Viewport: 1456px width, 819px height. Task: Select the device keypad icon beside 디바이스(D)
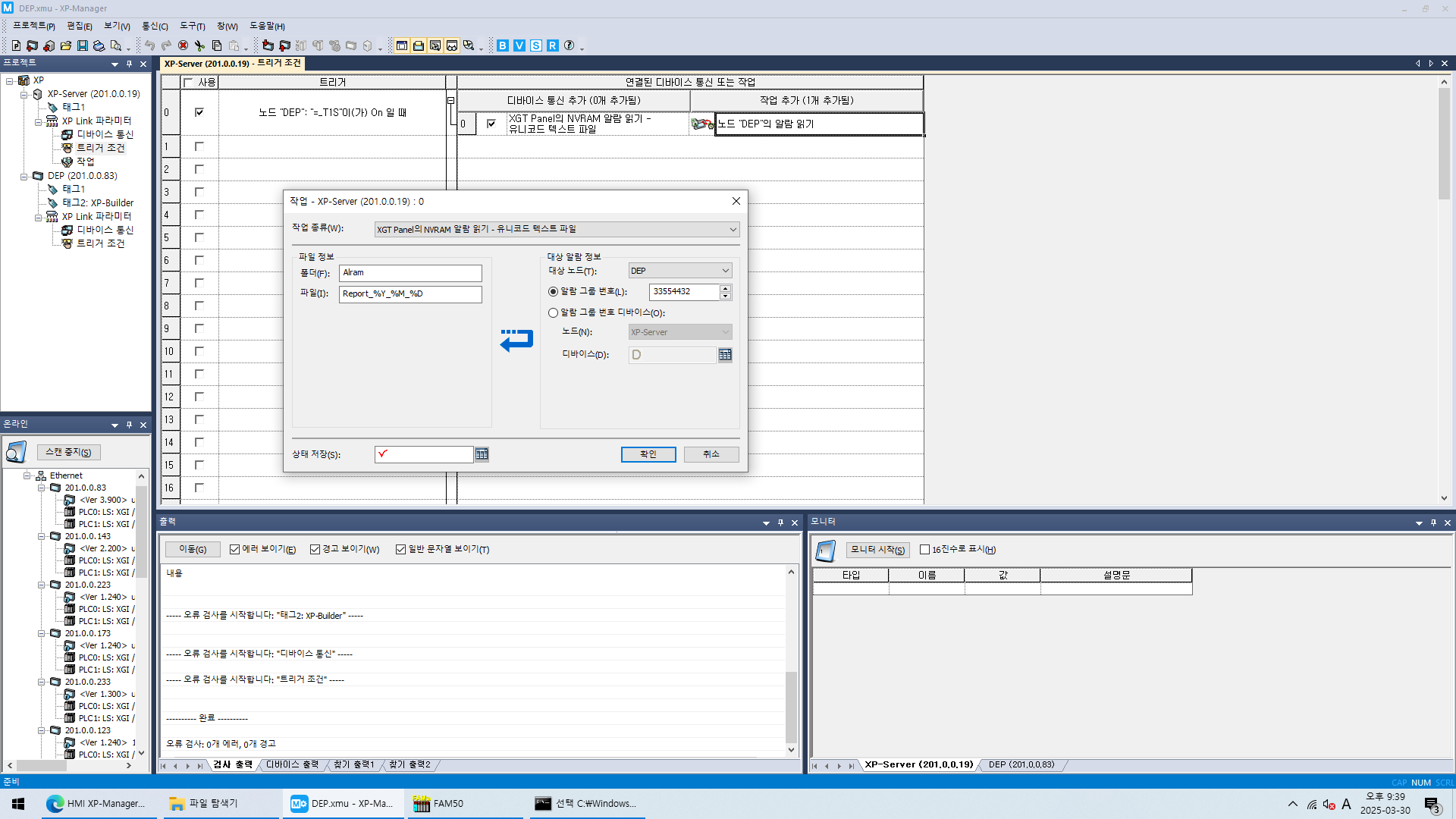[x=725, y=354]
